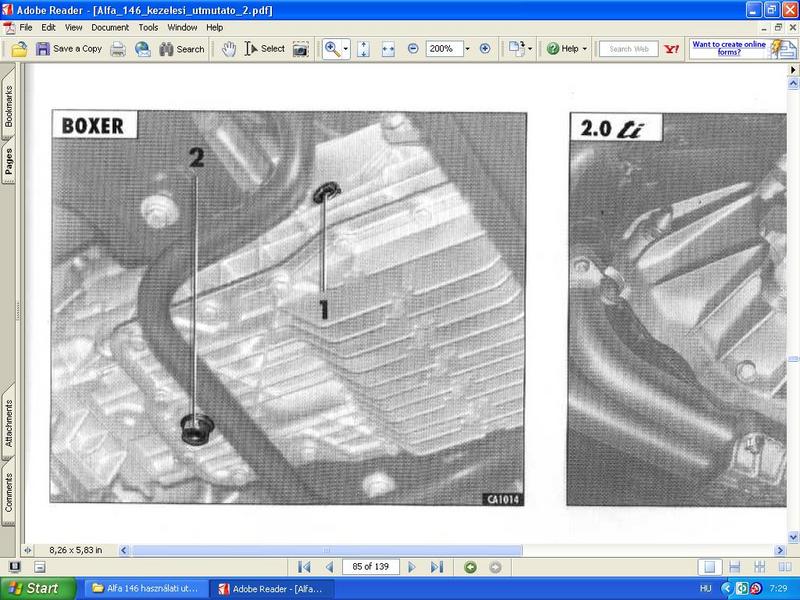This screenshot has height=600, width=800.
Task: Switch to 'Alfa 146 használati ut...' taskbar folder
Action: coord(146,589)
